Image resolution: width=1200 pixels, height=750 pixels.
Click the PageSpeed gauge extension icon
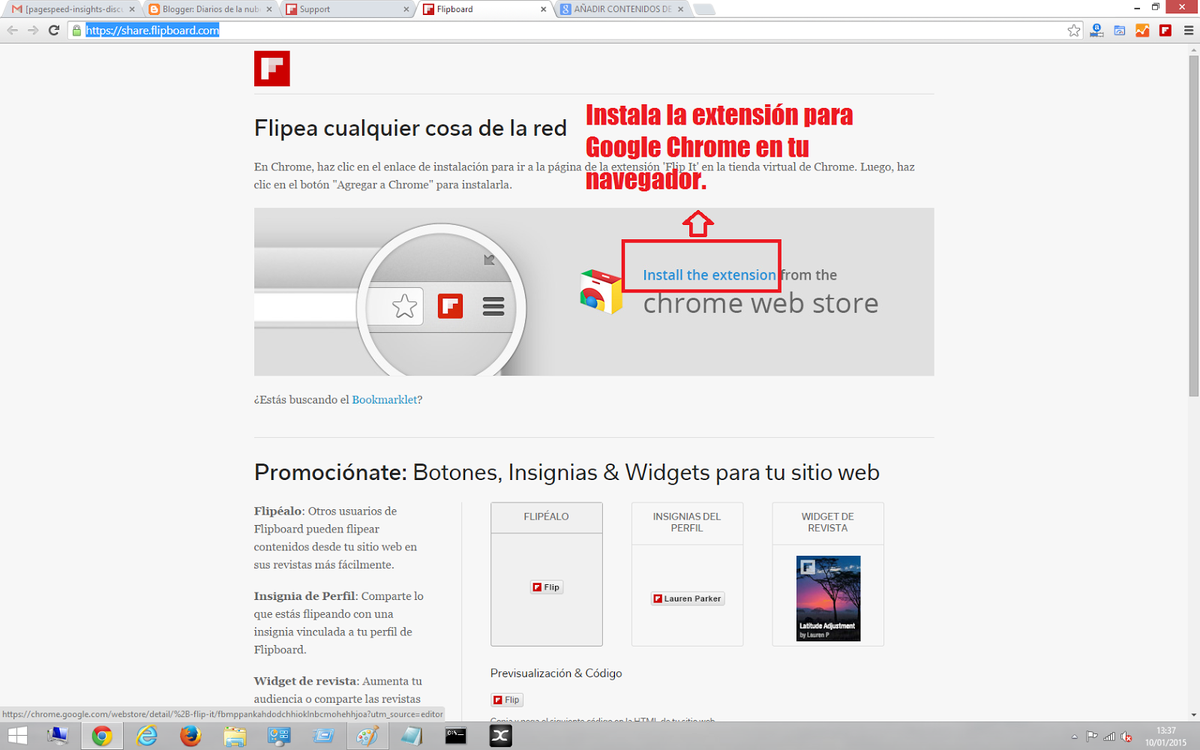point(1120,31)
